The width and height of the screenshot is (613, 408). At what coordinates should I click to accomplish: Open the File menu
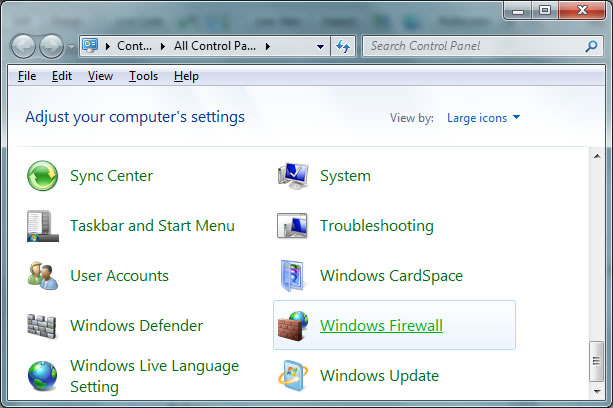coord(27,76)
